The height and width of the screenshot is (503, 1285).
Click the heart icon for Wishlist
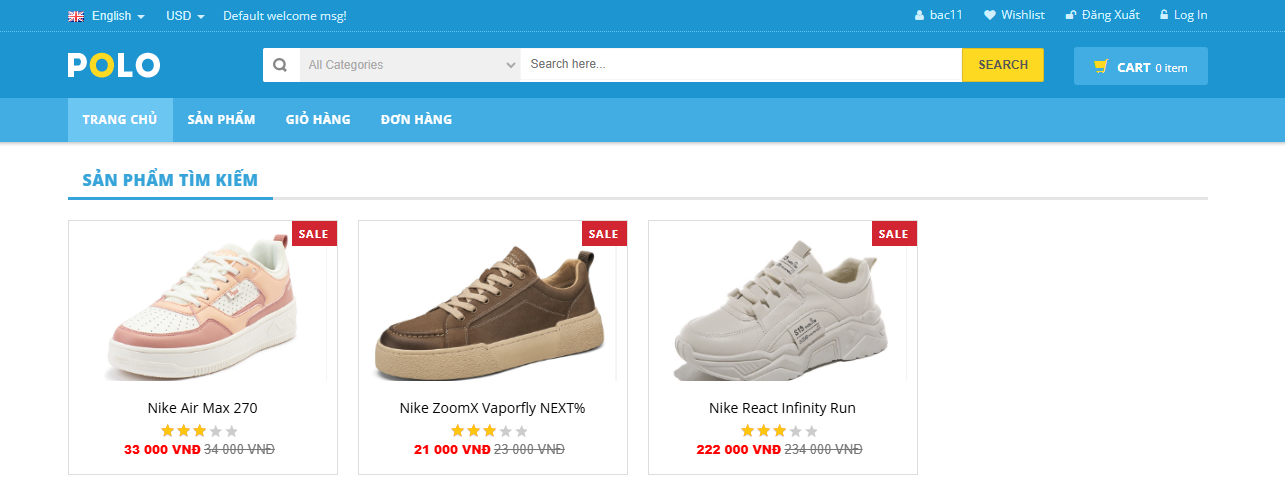coord(990,15)
